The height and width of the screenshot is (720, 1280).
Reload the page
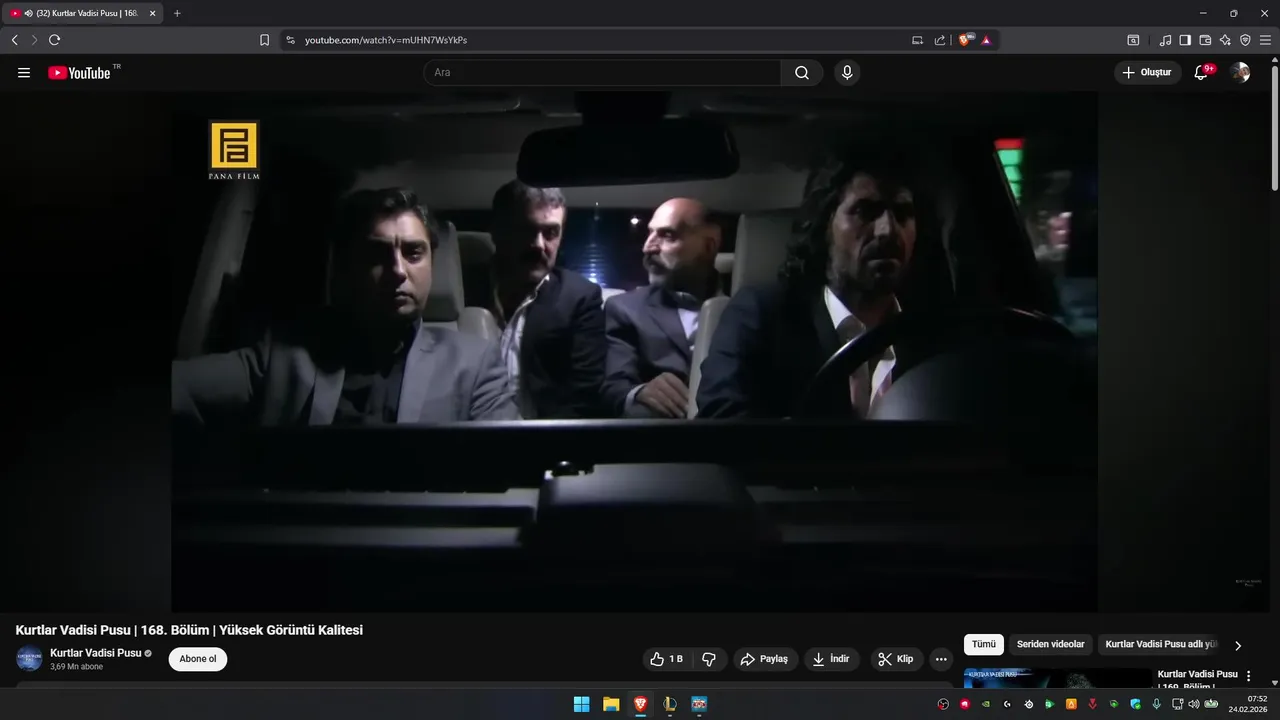54,40
